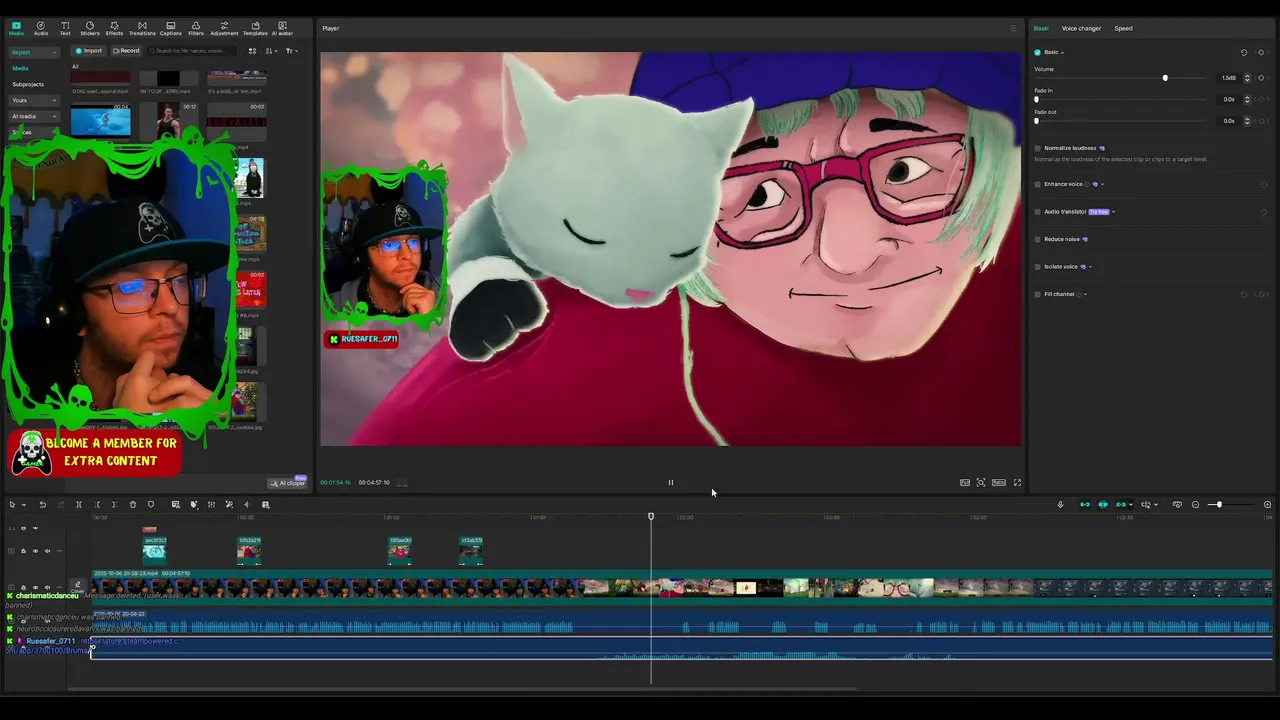Click the Fade out slider handle
Image resolution: width=1280 pixels, height=720 pixels.
tap(1036, 121)
